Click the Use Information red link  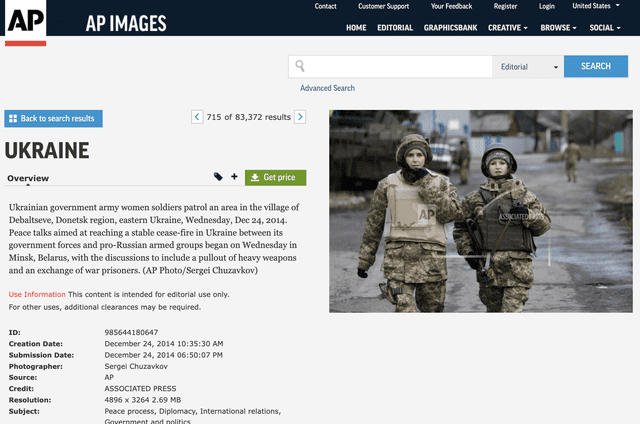(x=37, y=294)
